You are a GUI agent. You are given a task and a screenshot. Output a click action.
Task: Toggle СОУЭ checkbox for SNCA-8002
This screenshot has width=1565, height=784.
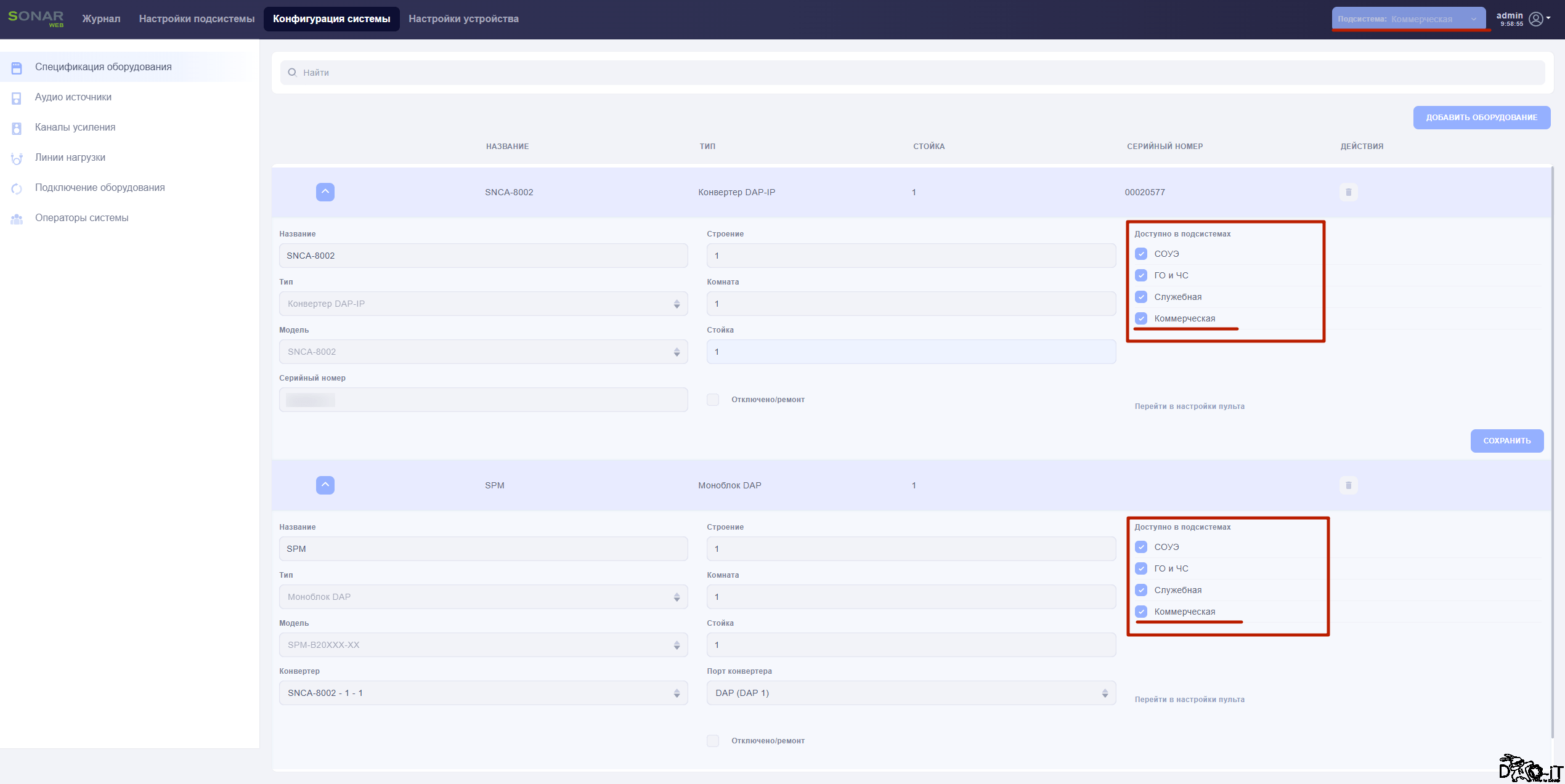point(1141,254)
